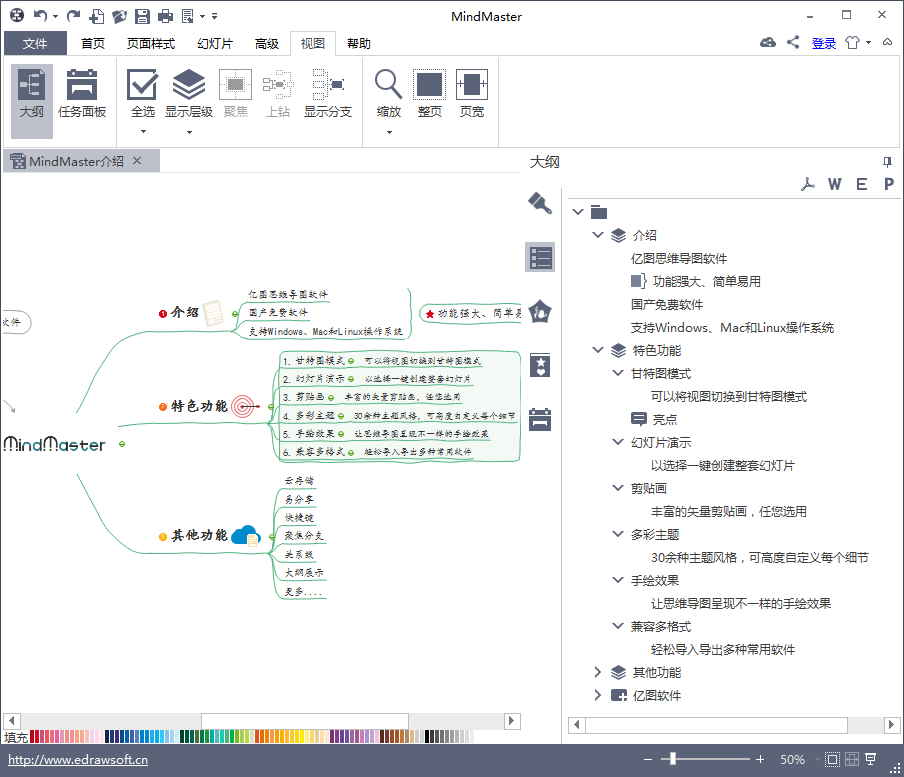Click outline panel scrollbar left arrow
The height and width of the screenshot is (777, 904).
point(577,725)
